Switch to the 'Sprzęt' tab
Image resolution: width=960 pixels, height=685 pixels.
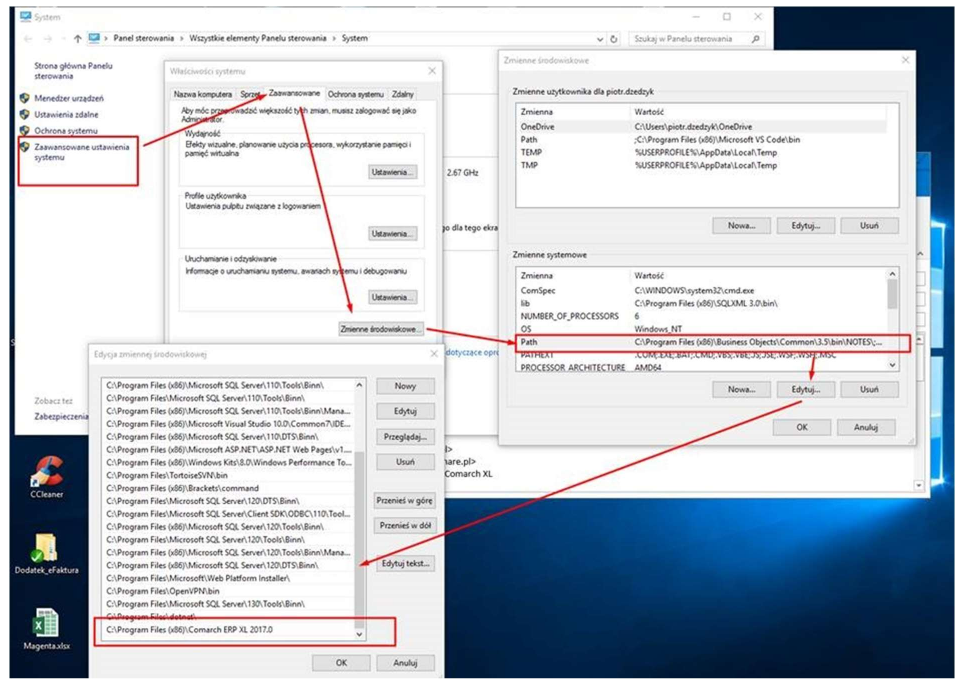250,94
